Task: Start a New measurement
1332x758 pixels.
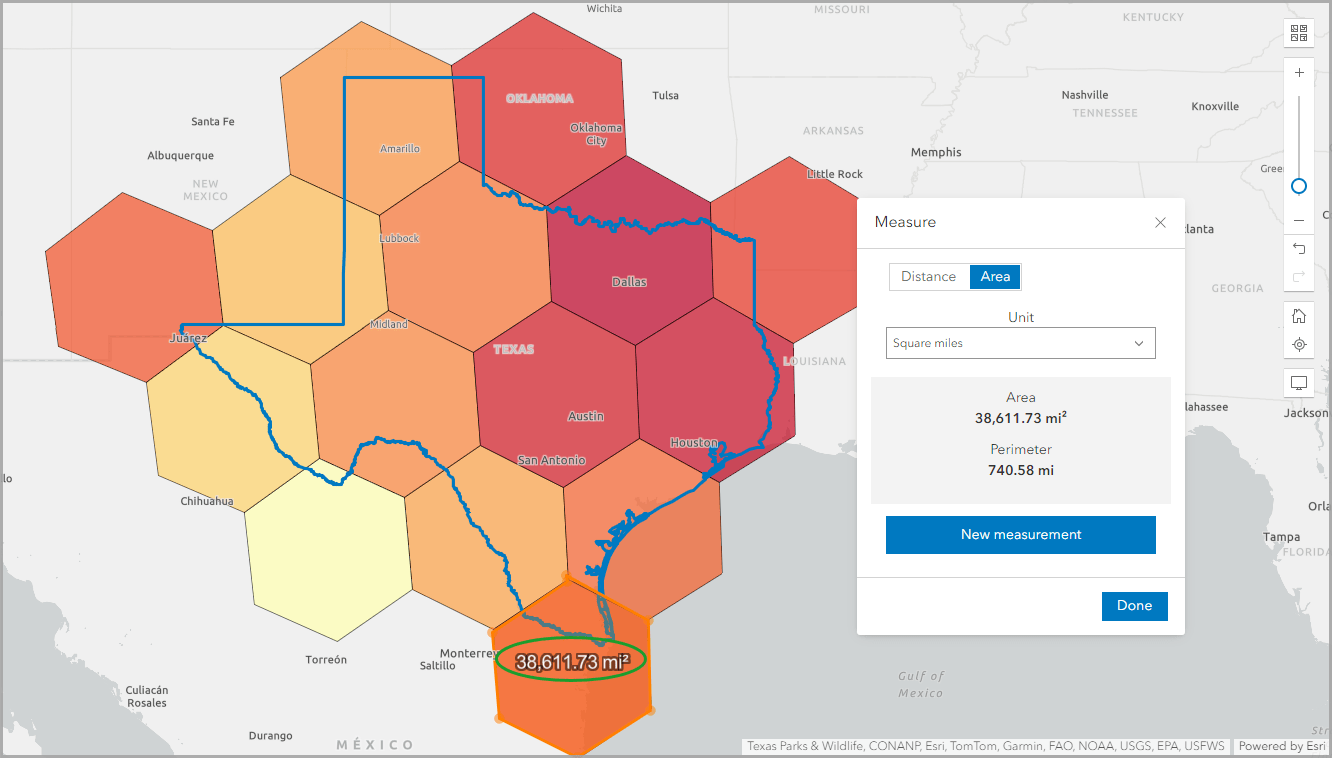Action: (x=1020, y=534)
